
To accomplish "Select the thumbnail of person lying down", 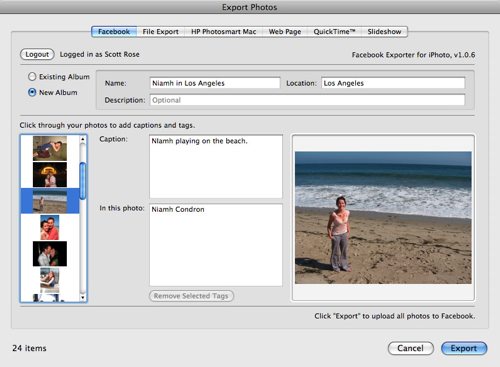I will coord(50,148).
